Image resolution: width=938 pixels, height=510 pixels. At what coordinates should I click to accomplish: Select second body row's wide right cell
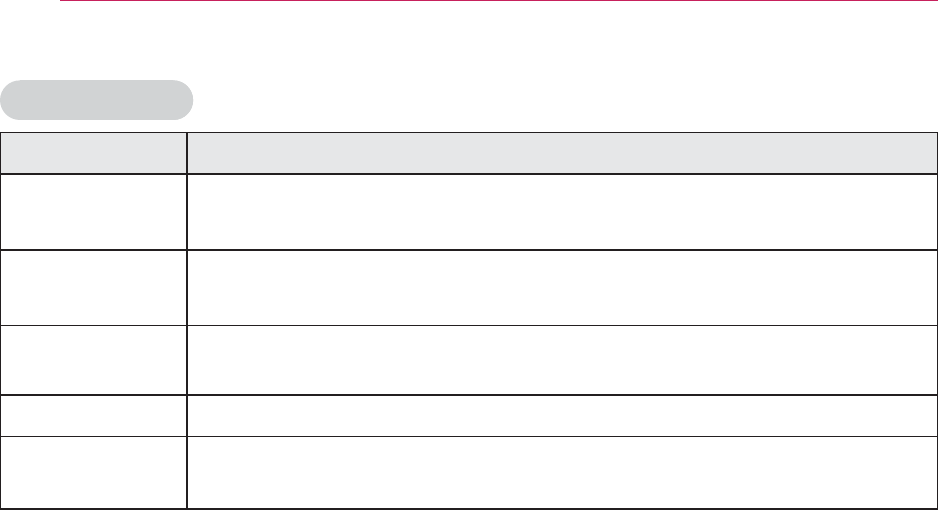click(562, 288)
